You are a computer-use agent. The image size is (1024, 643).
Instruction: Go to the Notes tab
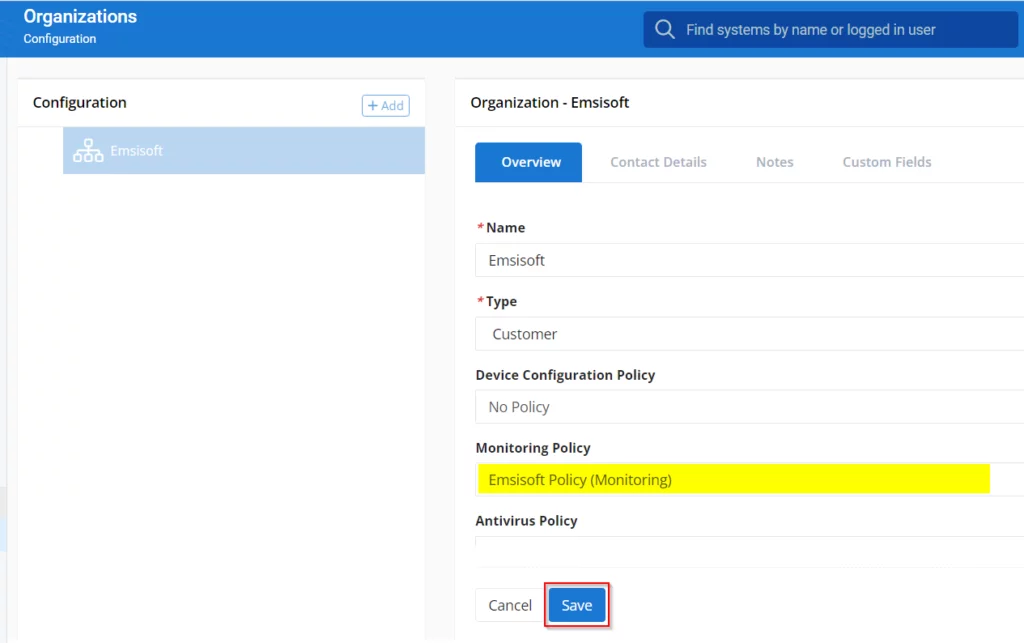[x=774, y=162]
